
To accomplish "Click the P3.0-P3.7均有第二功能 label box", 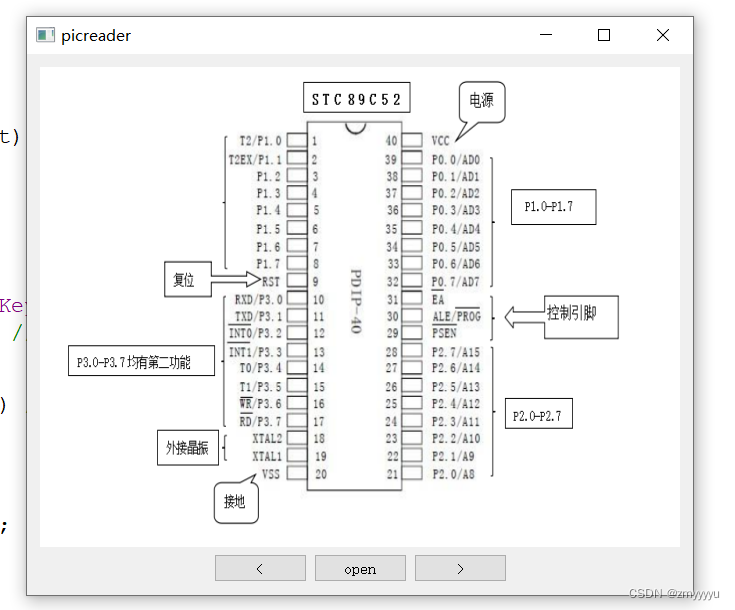I will coord(141,361).
